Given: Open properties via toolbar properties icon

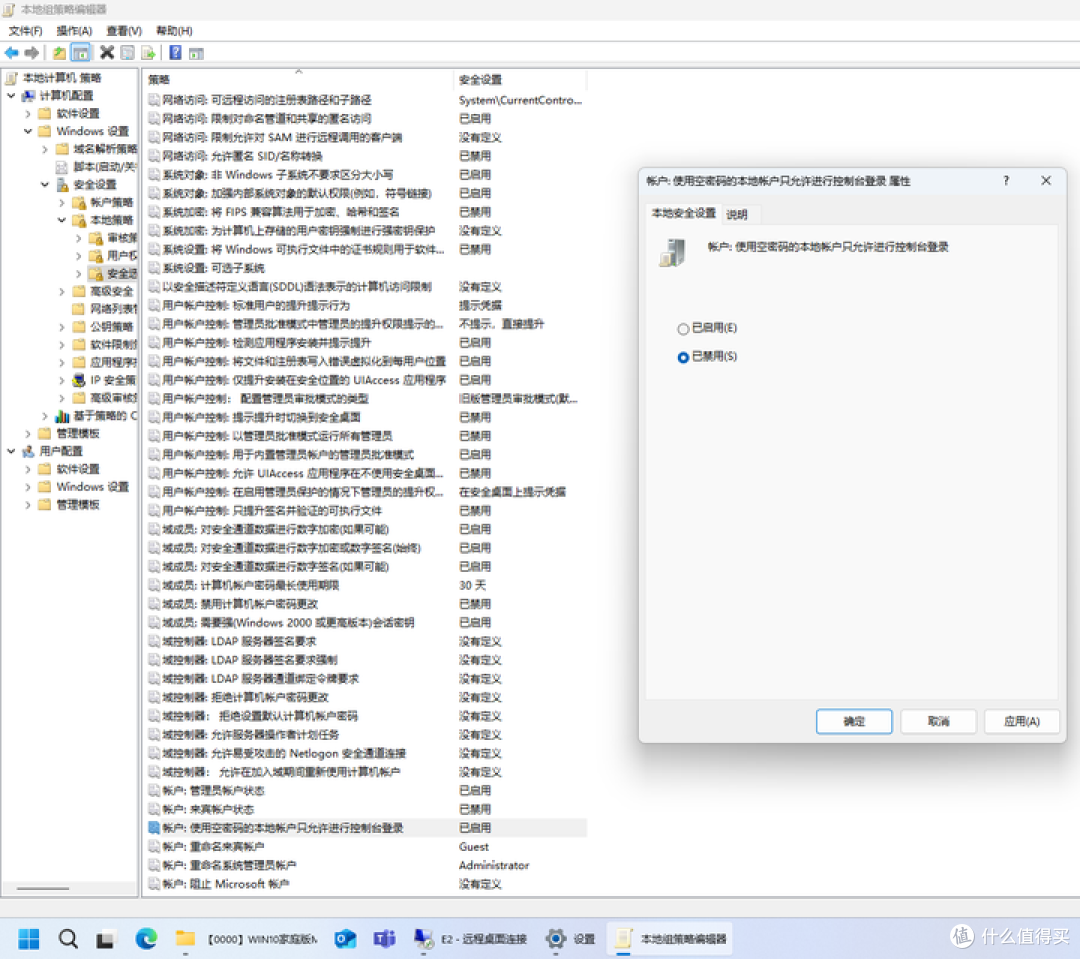Looking at the screenshot, I should 127,52.
